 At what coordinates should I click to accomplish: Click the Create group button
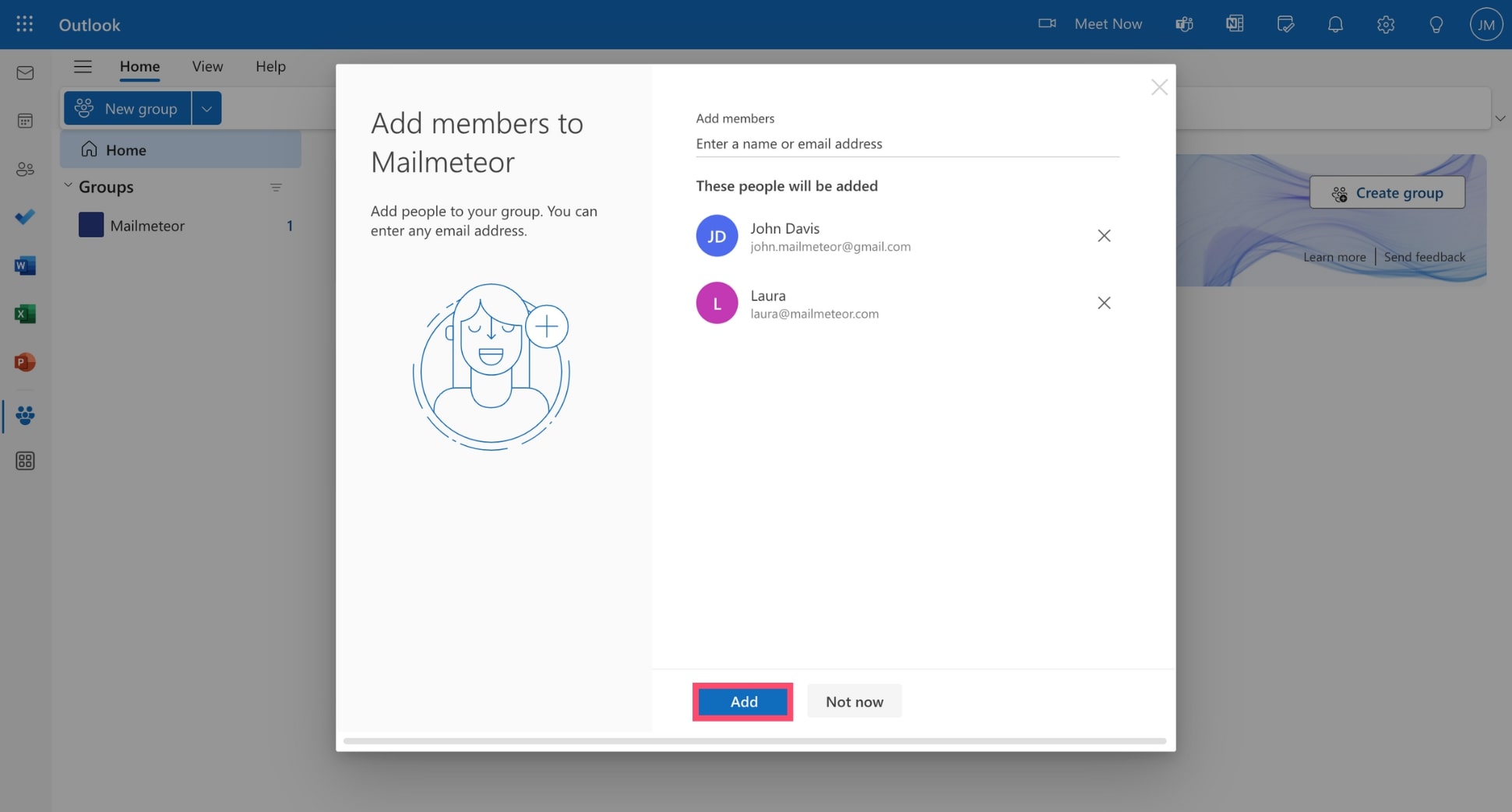(x=1387, y=192)
